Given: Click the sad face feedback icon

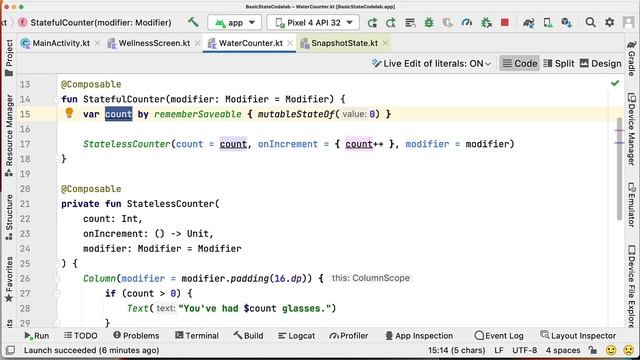Looking at the screenshot, I should click(x=629, y=350).
